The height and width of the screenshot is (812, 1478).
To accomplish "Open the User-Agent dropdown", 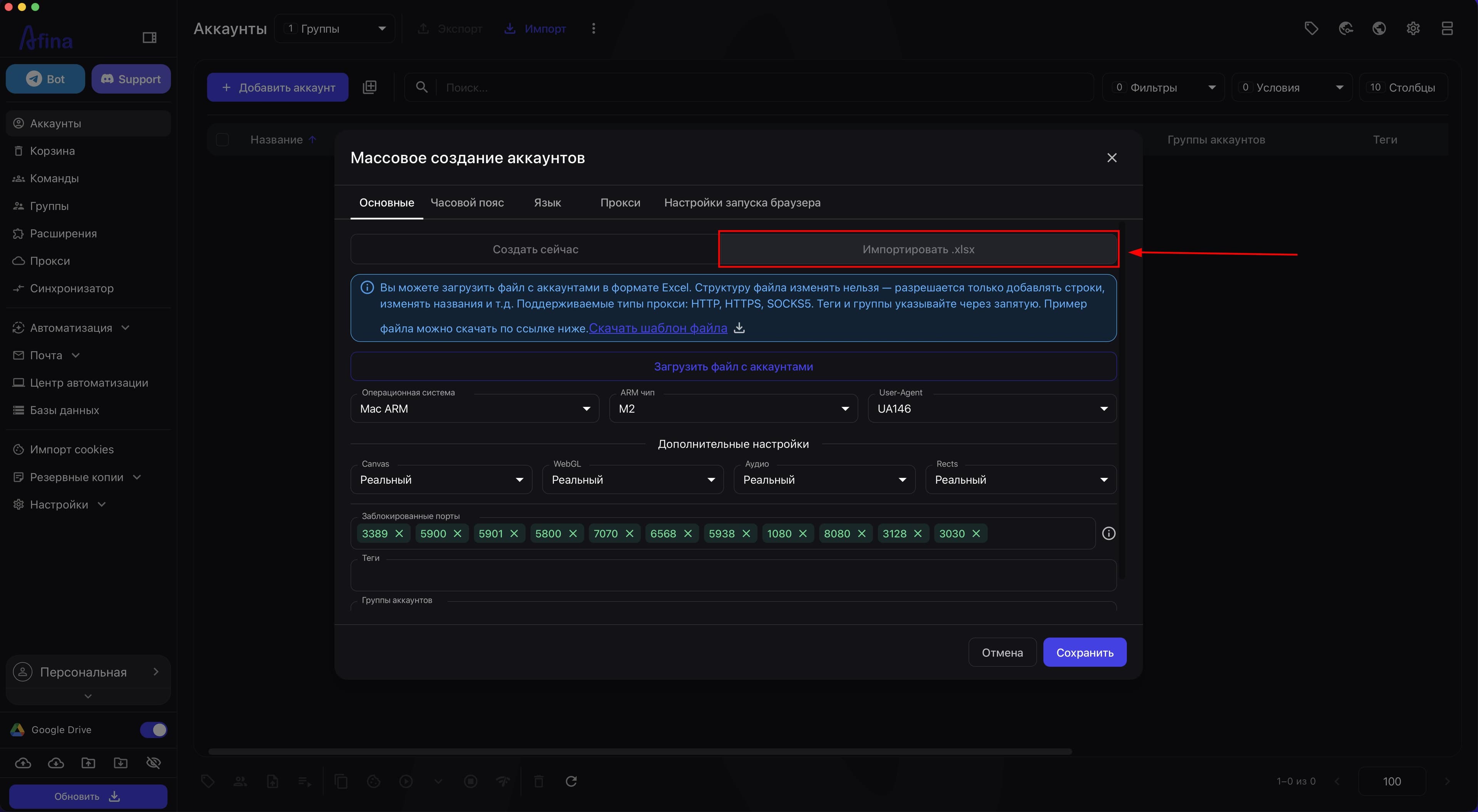I will (x=992, y=409).
